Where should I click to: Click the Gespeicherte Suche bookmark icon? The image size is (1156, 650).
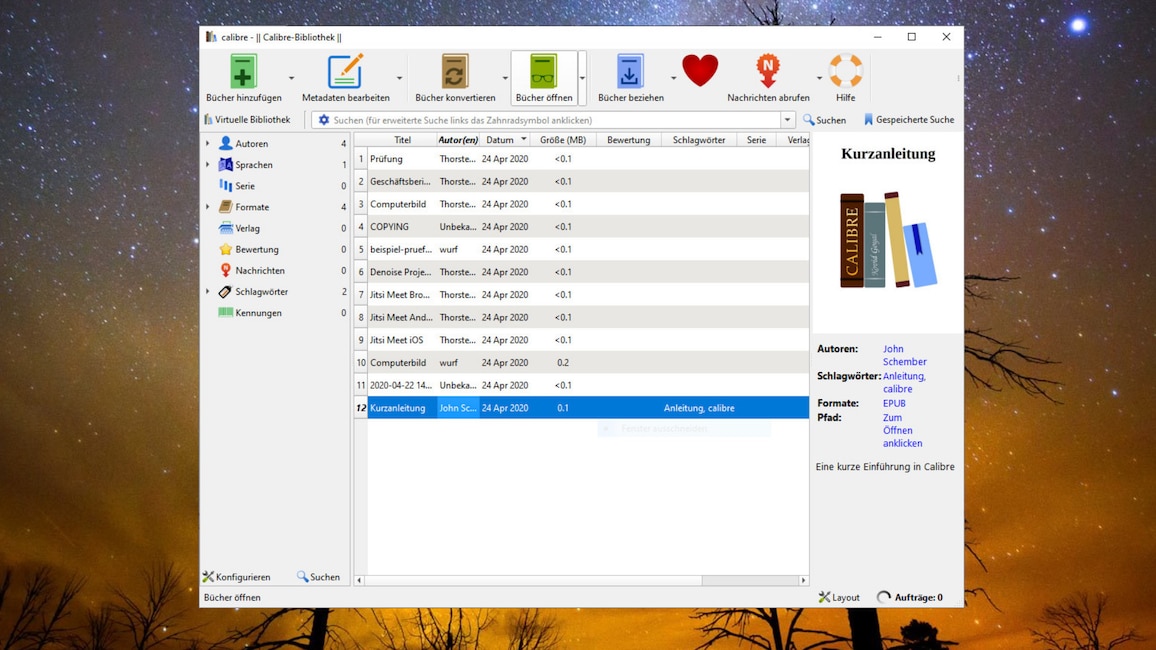868,119
